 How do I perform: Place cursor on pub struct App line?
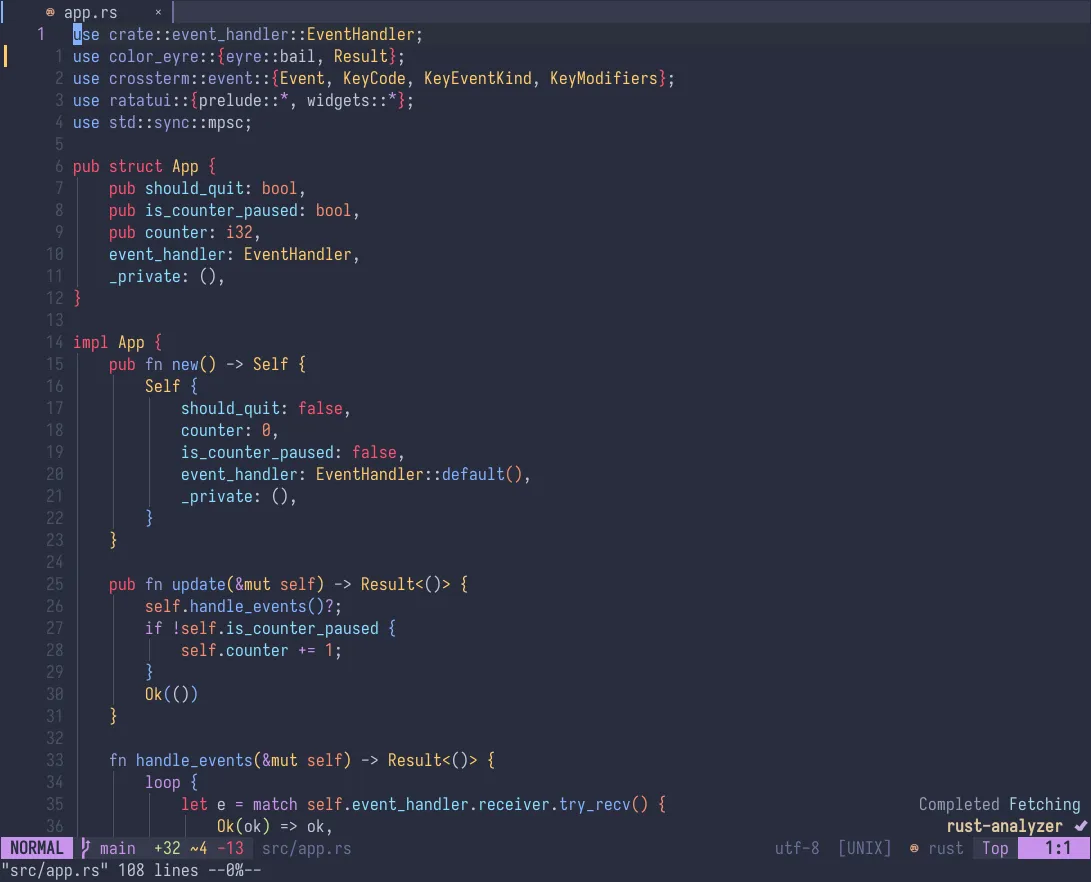click(145, 166)
